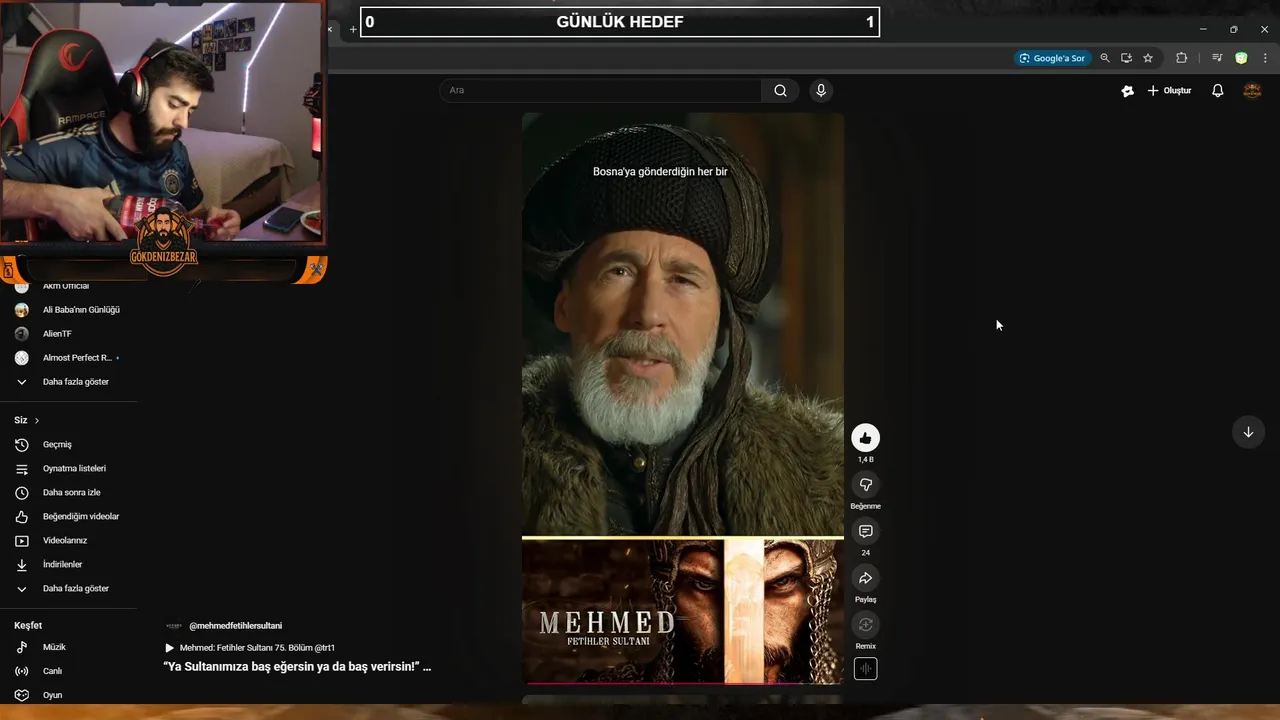
Task: Share the Short using the Paylaş button
Action: [865, 578]
